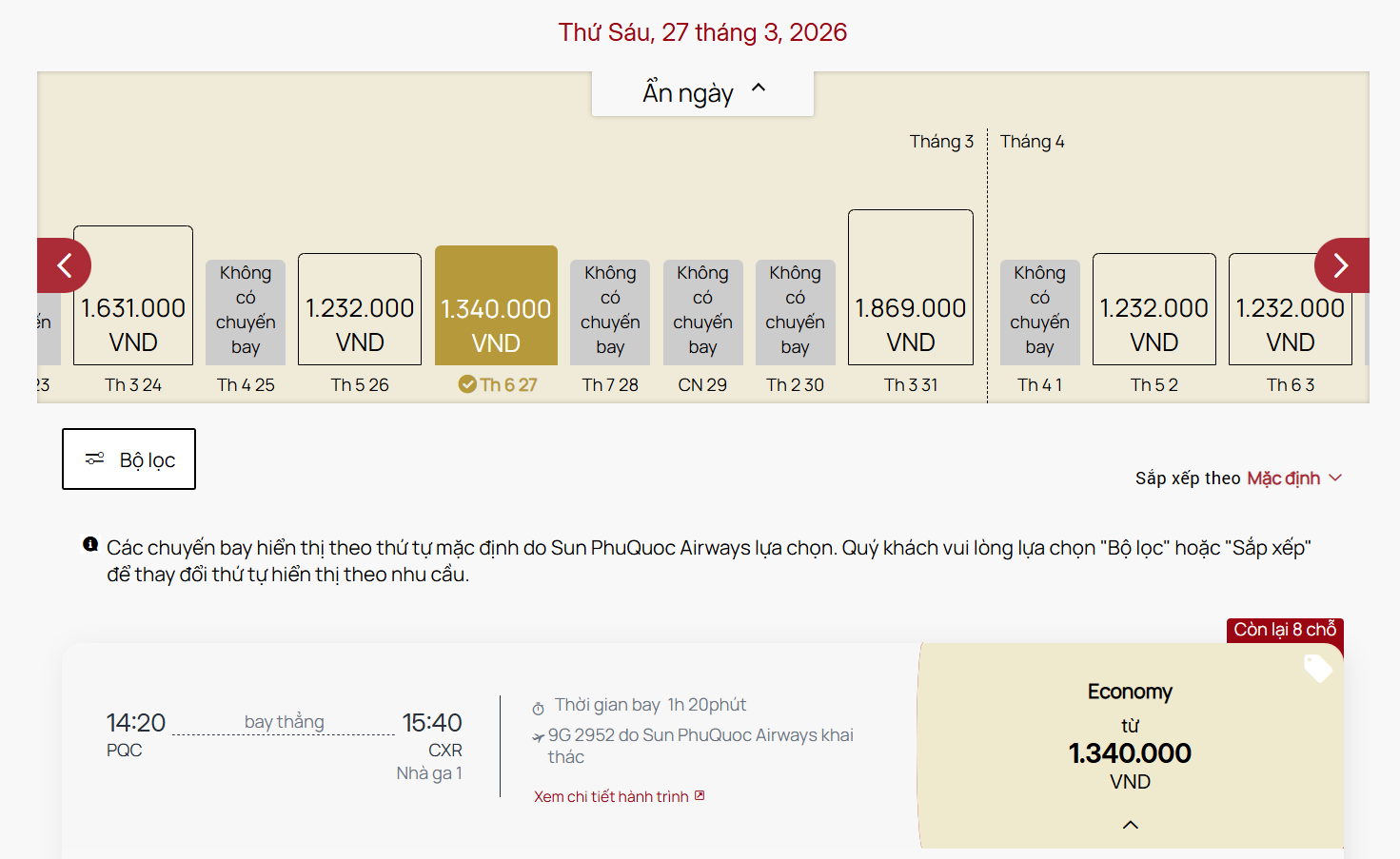Open the Sắp xếp theo sort dropdown

click(x=1238, y=478)
